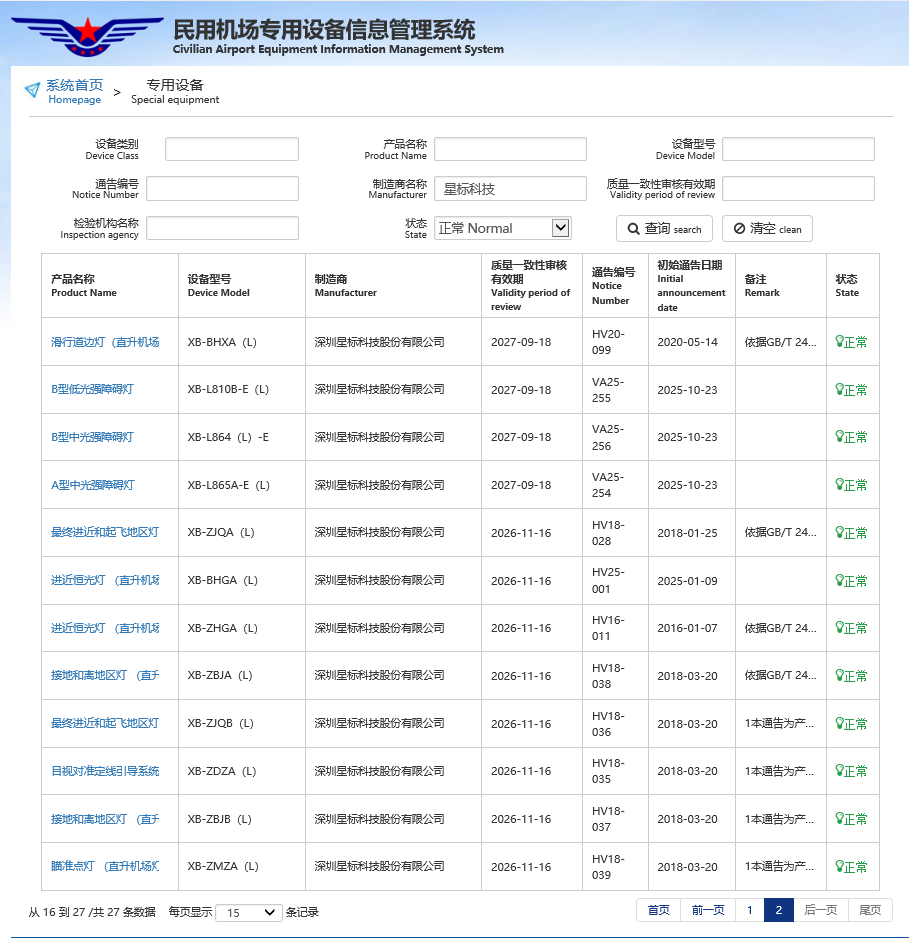The image size is (909, 938).
Task: Click green status icon for XB-BHGA row
Action: pos(840,580)
